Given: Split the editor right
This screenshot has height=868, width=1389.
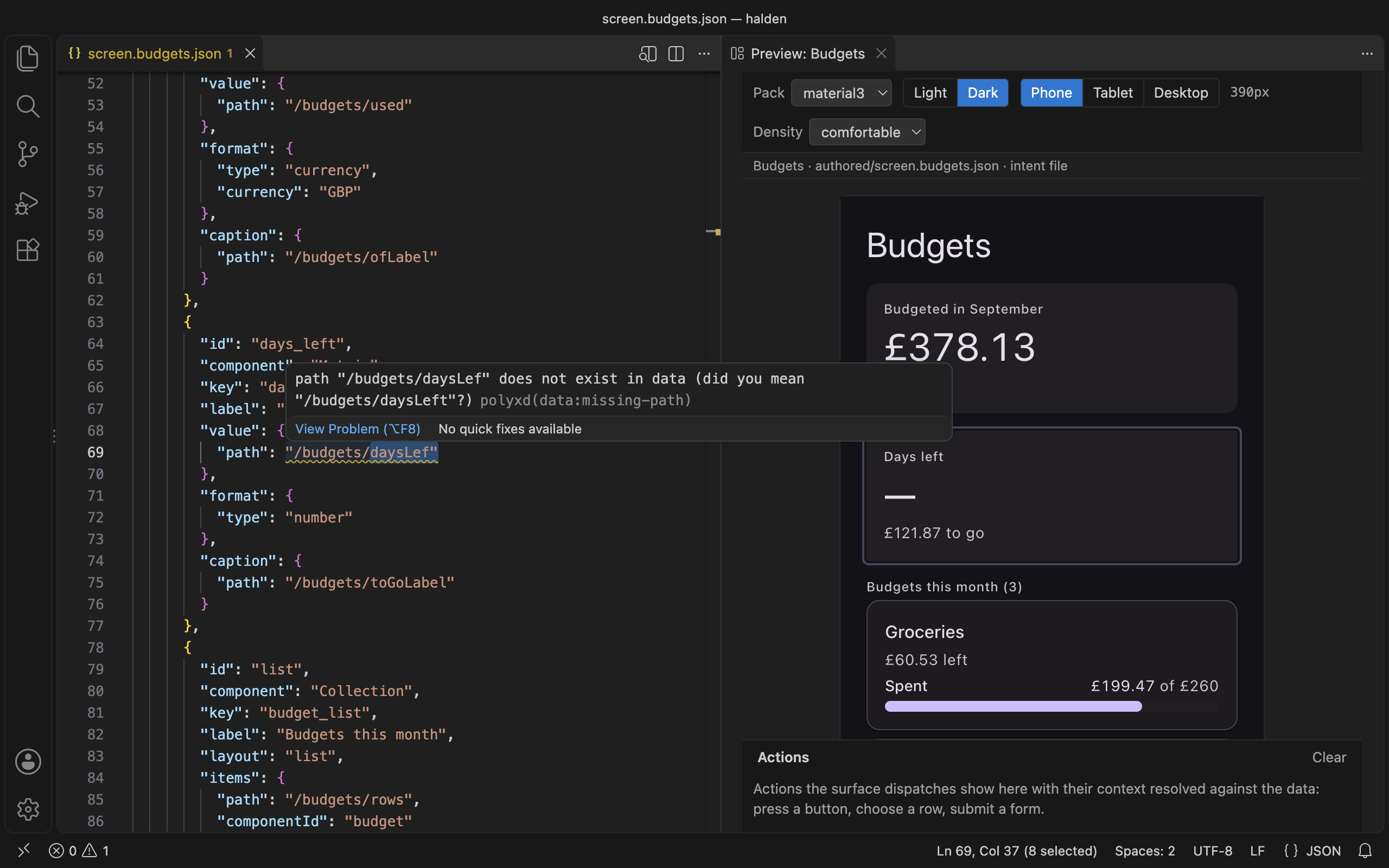Looking at the screenshot, I should (676, 53).
